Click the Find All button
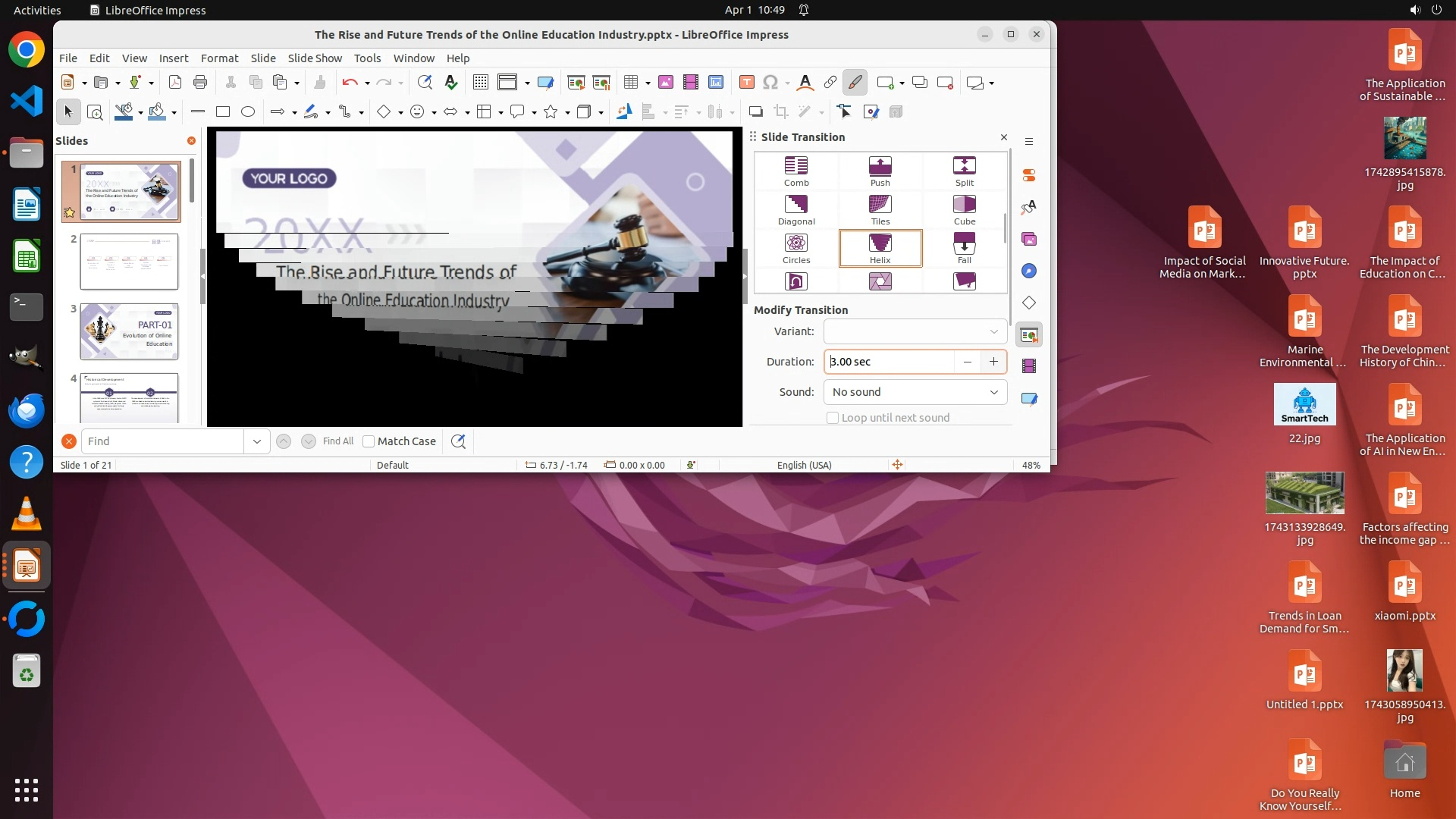1456x819 pixels. click(x=337, y=441)
